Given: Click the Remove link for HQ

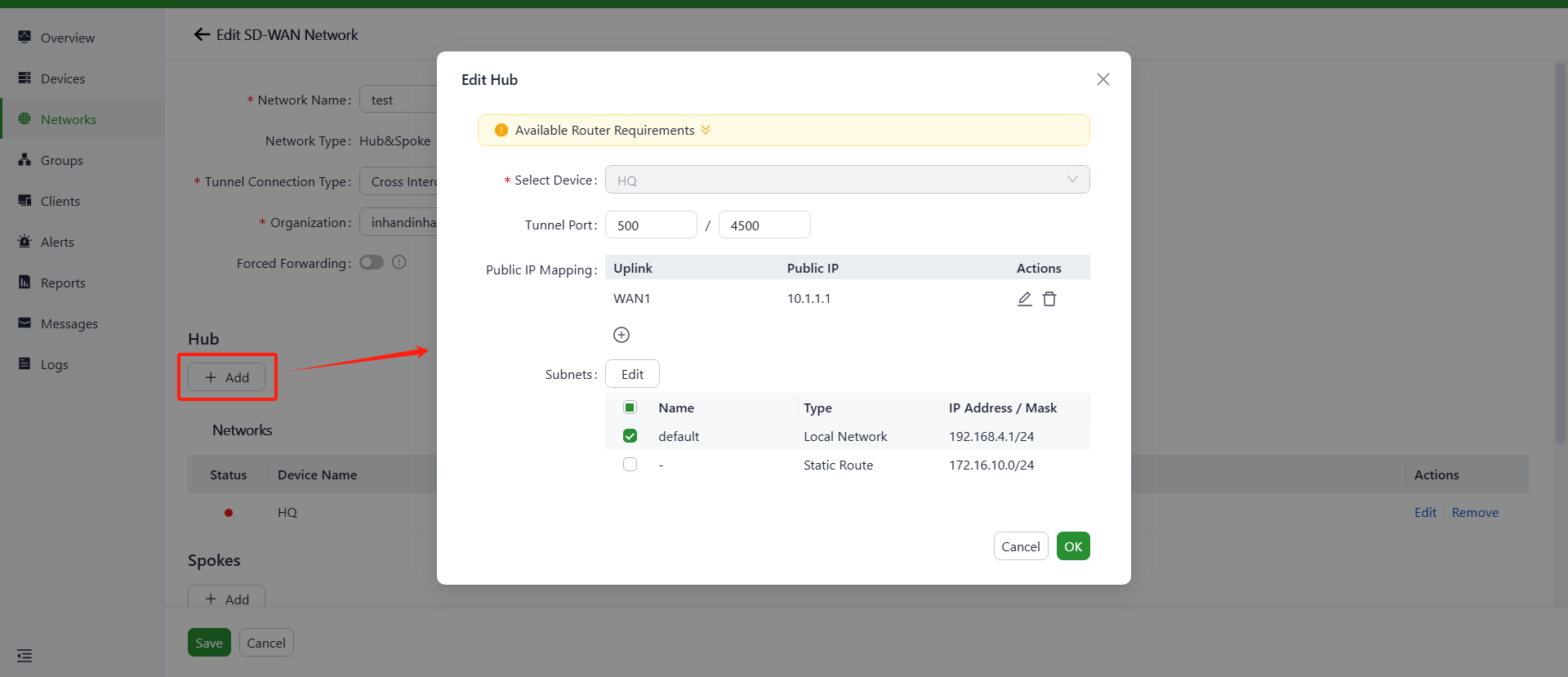Looking at the screenshot, I should [x=1474, y=513].
